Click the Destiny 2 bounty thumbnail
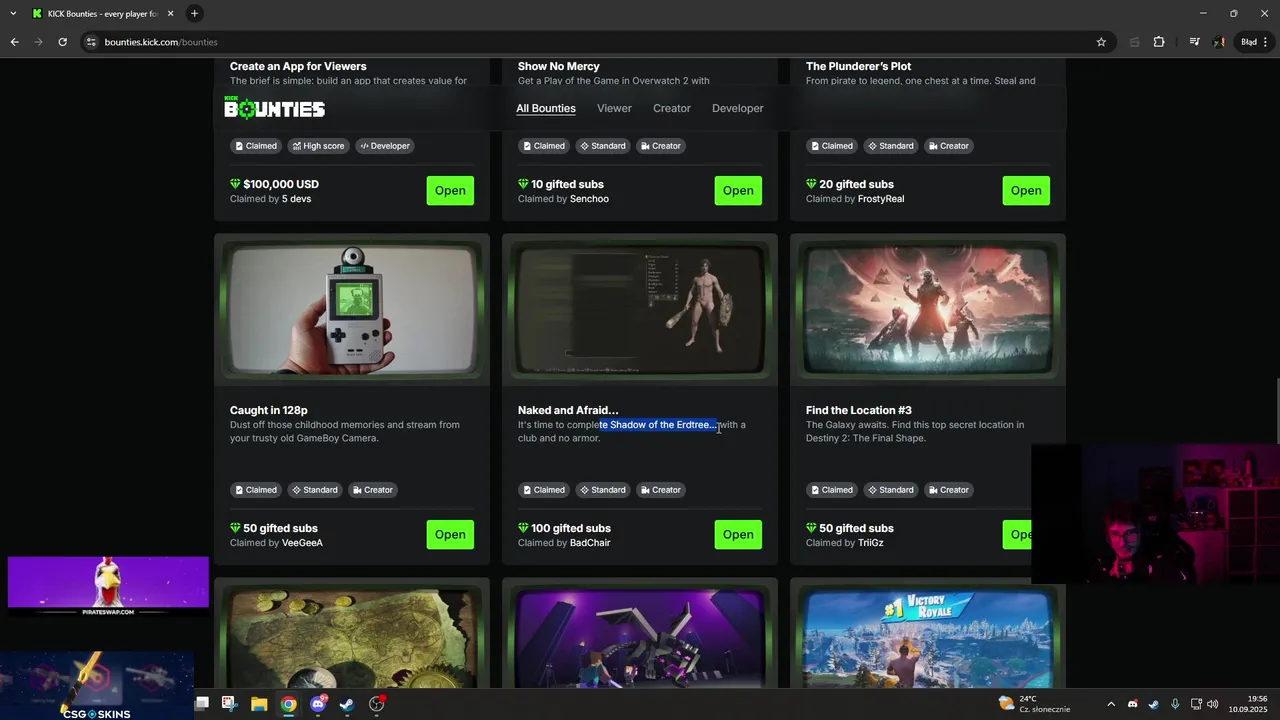 [x=928, y=309]
